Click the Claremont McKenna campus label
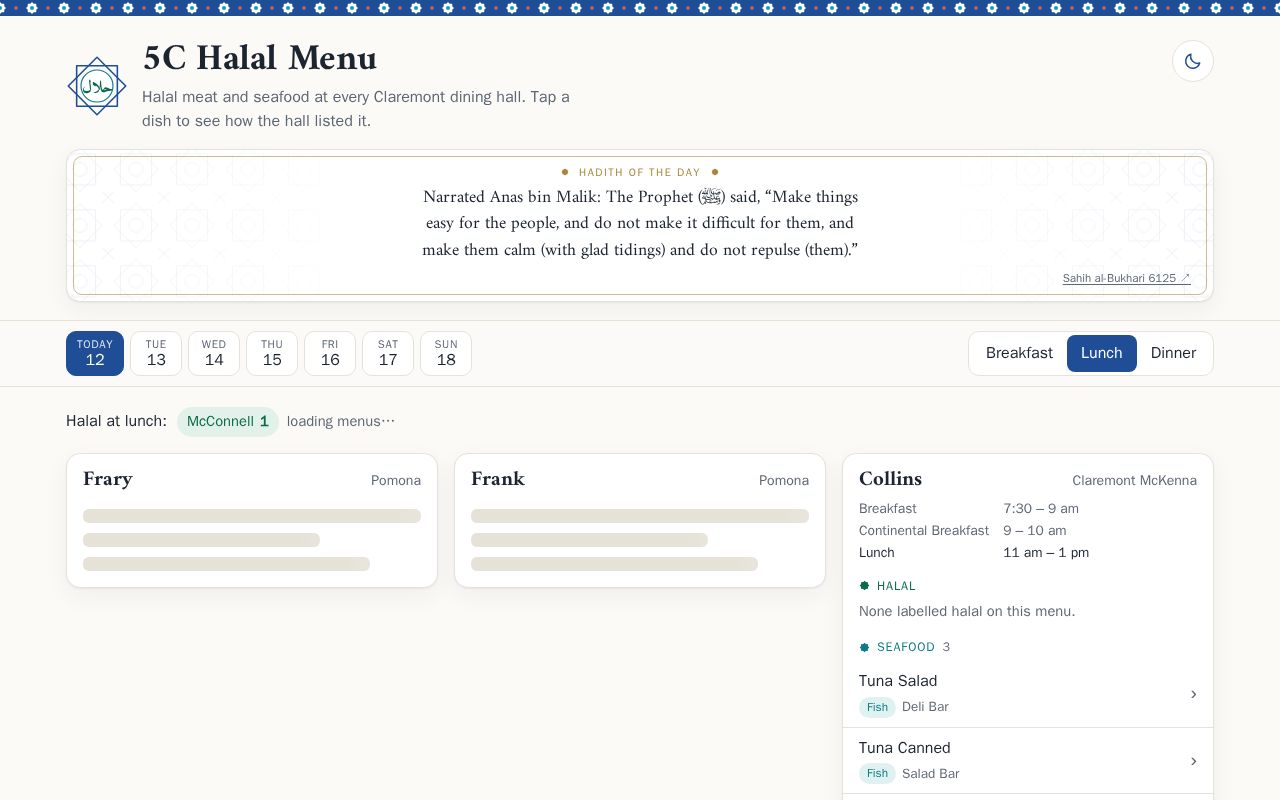Image resolution: width=1280 pixels, height=800 pixels. (1134, 480)
